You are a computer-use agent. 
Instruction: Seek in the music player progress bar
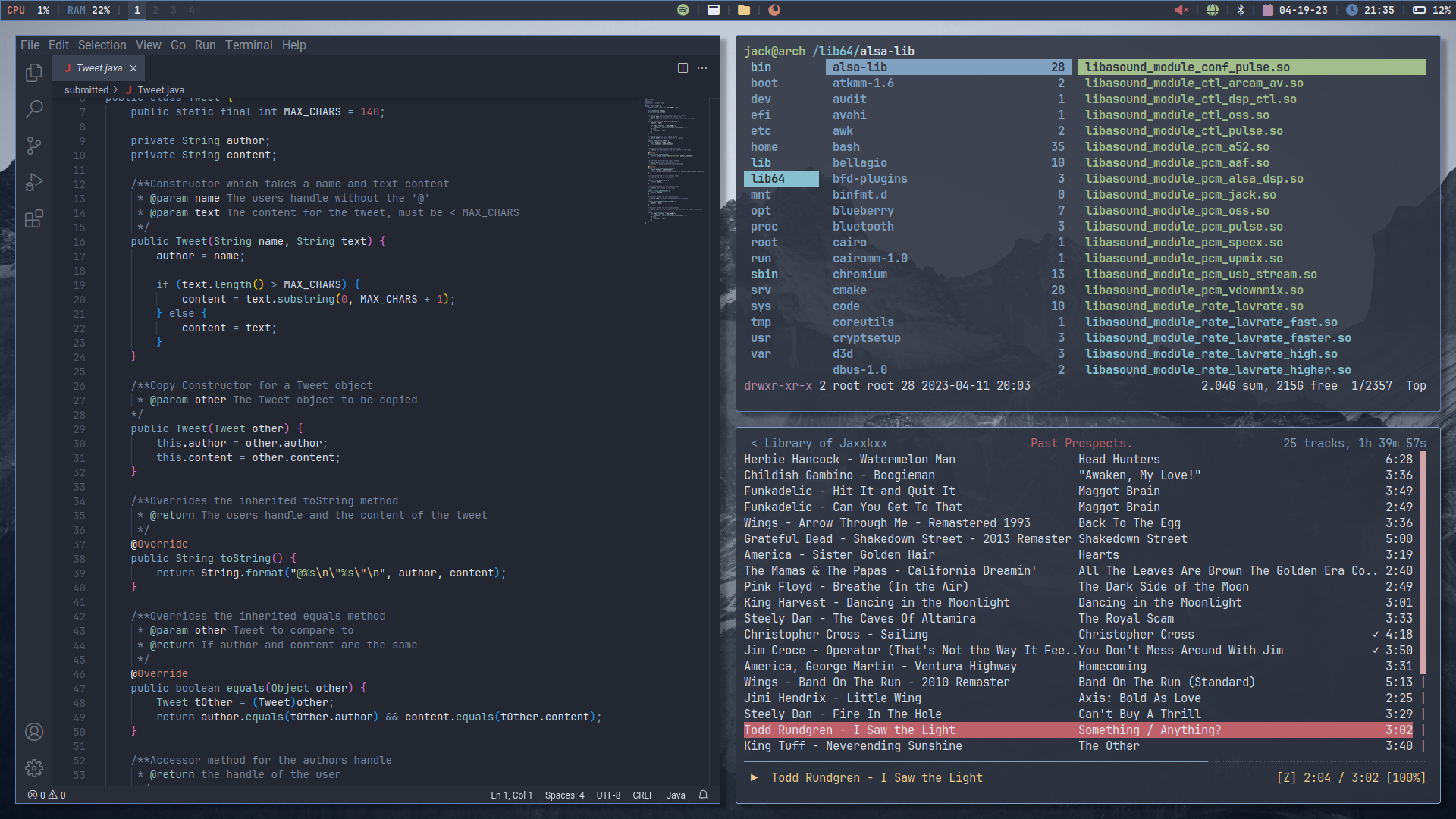pos(1084,761)
